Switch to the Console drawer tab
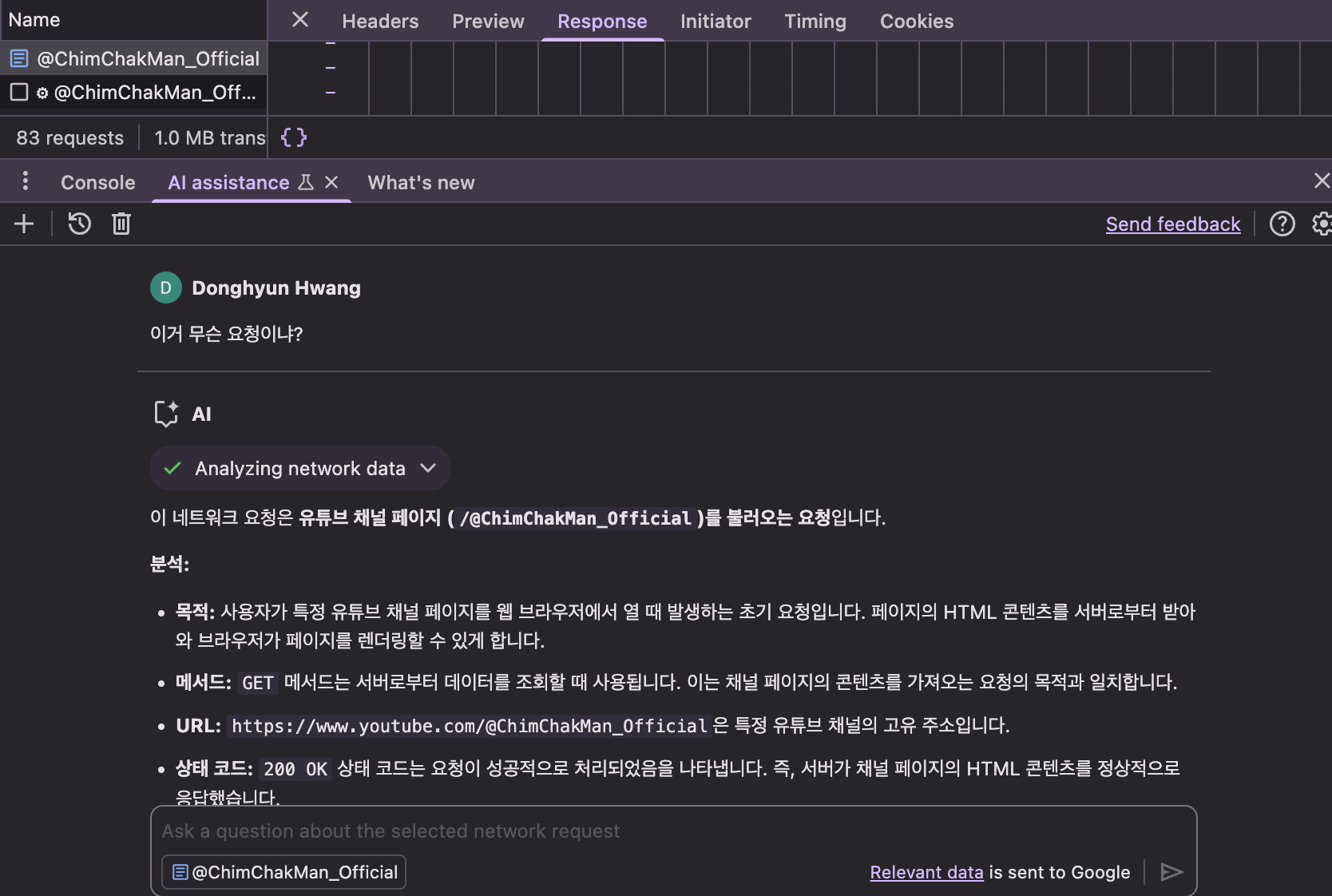This screenshot has width=1332, height=896. pyautogui.click(x=98, y=183)
